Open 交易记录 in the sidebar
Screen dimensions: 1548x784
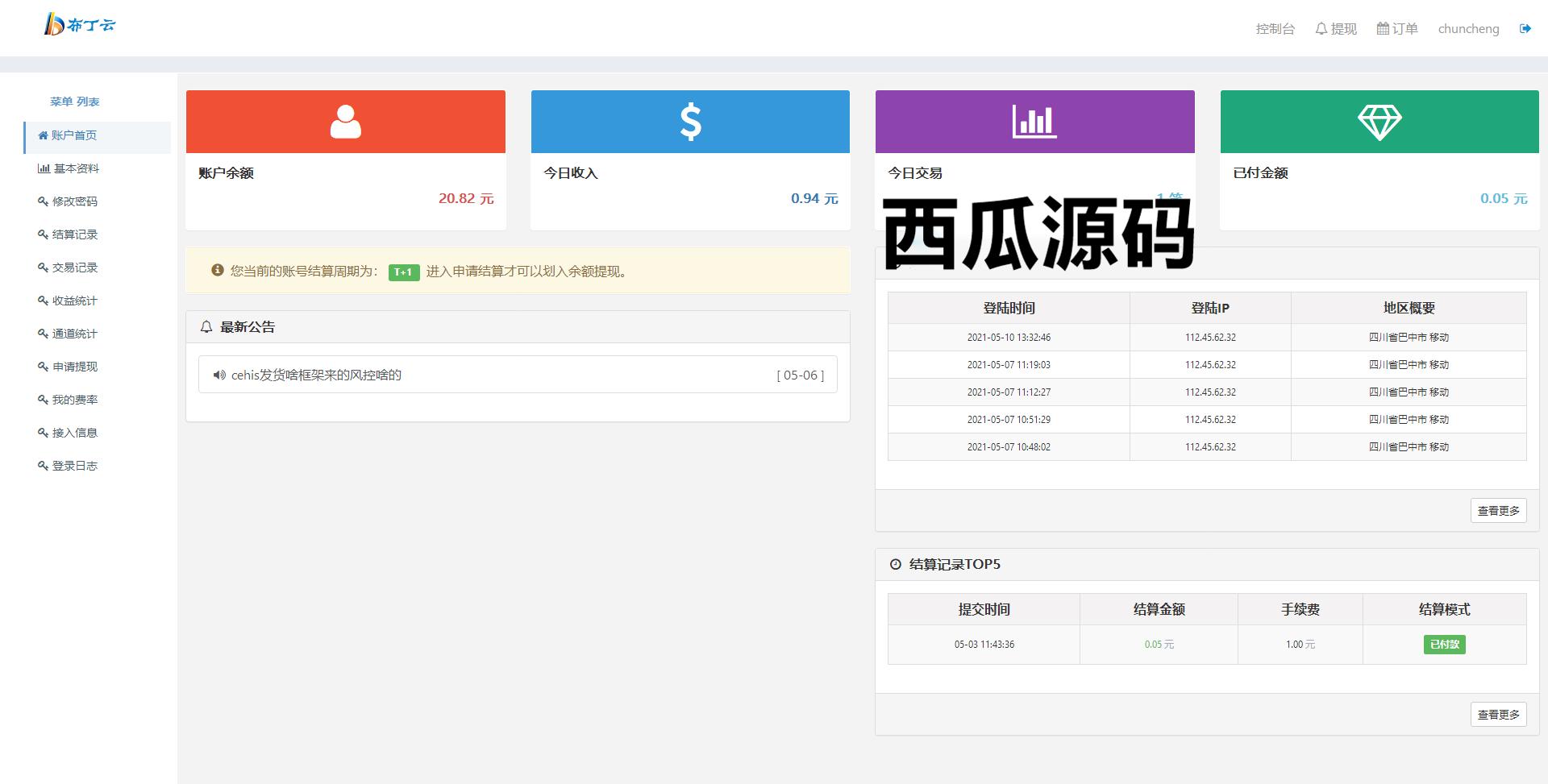point(68,268)
